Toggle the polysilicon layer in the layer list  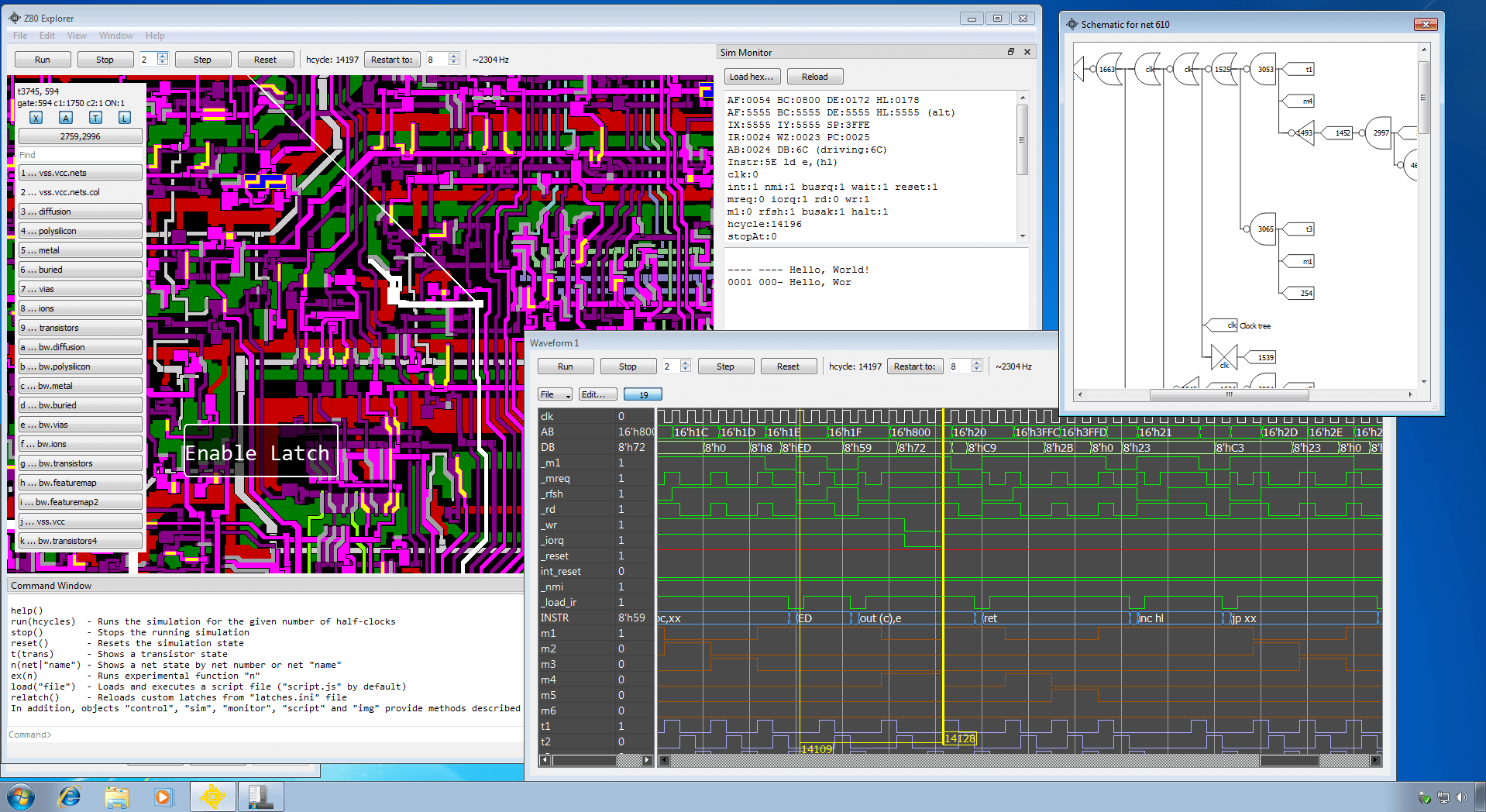tap(80, 230)
